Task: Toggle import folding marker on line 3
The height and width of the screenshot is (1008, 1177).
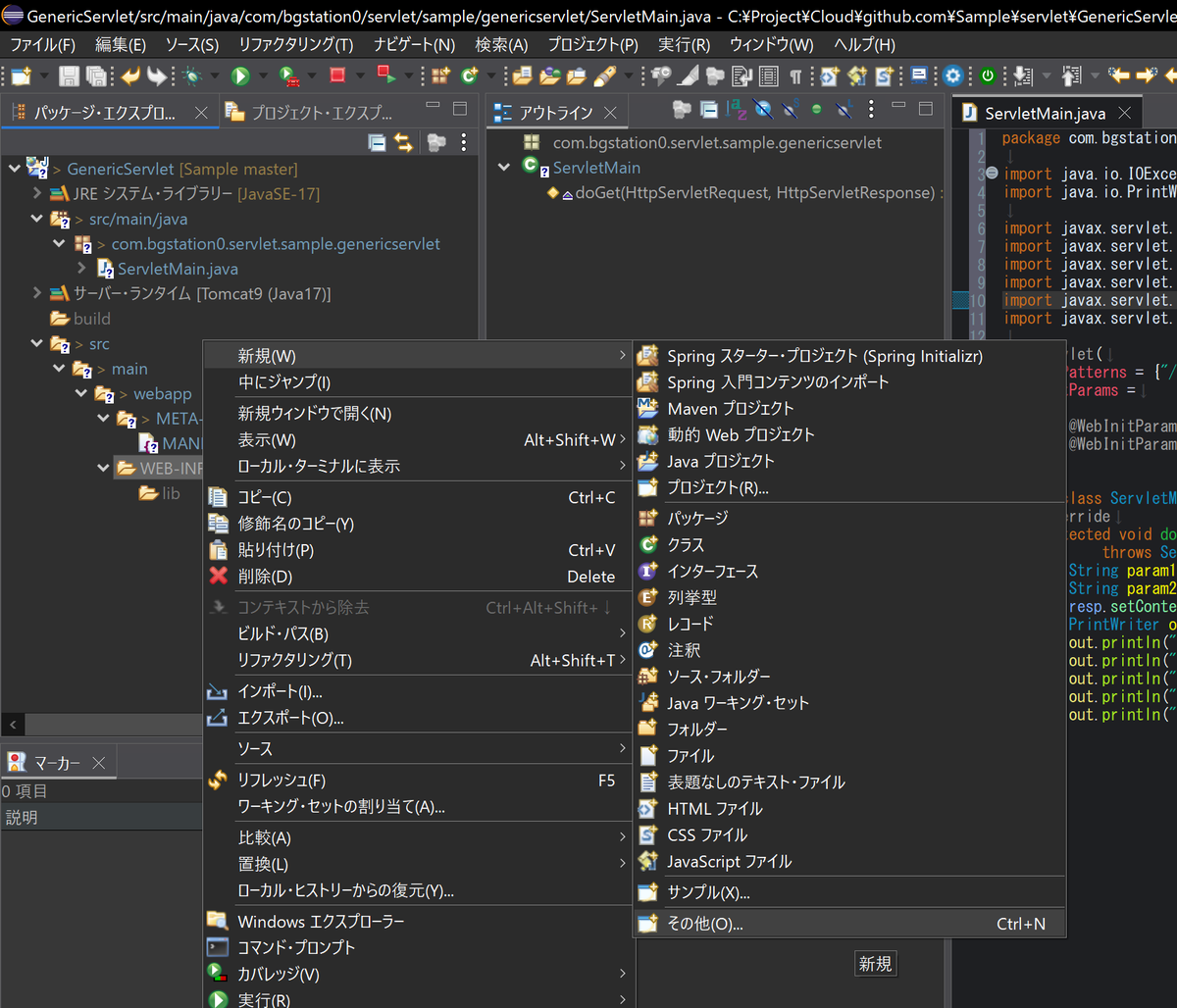Action: [x=992, y=174]
